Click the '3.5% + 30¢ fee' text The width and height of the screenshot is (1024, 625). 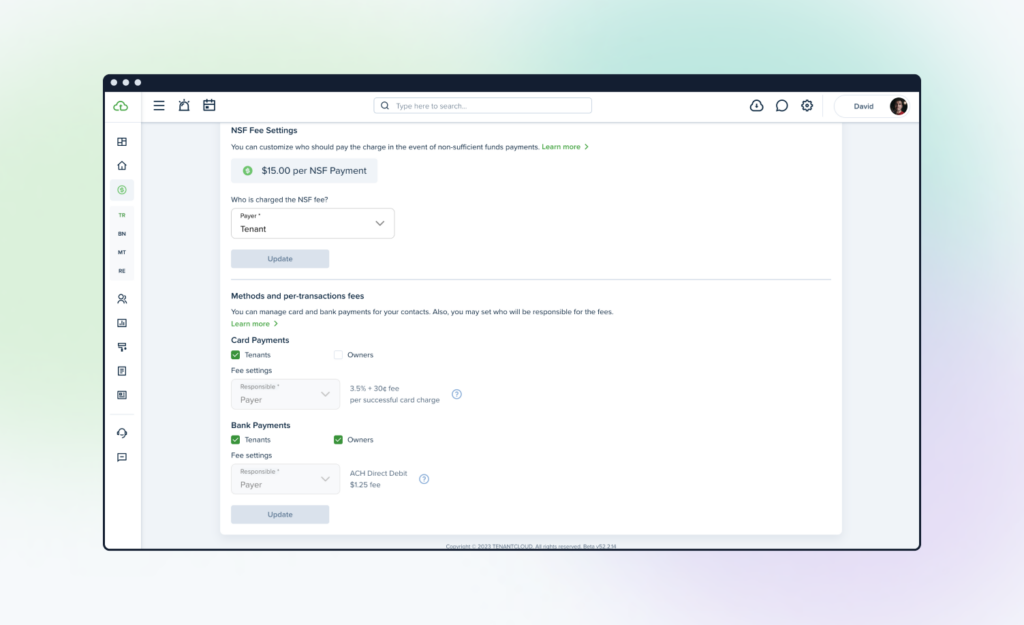(374, 388)
